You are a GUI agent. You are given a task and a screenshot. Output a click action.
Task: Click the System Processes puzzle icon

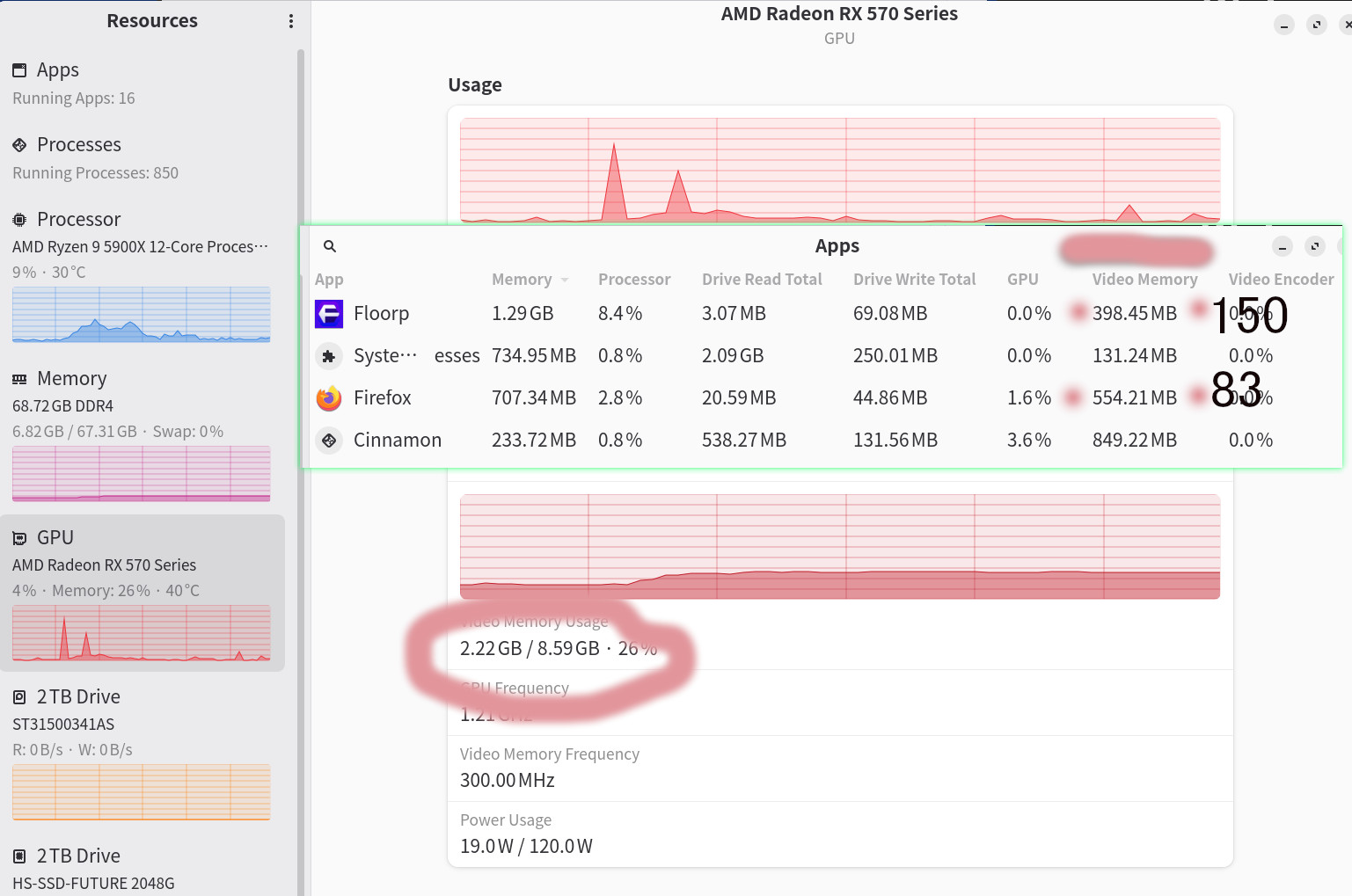(x=329, y=356)
